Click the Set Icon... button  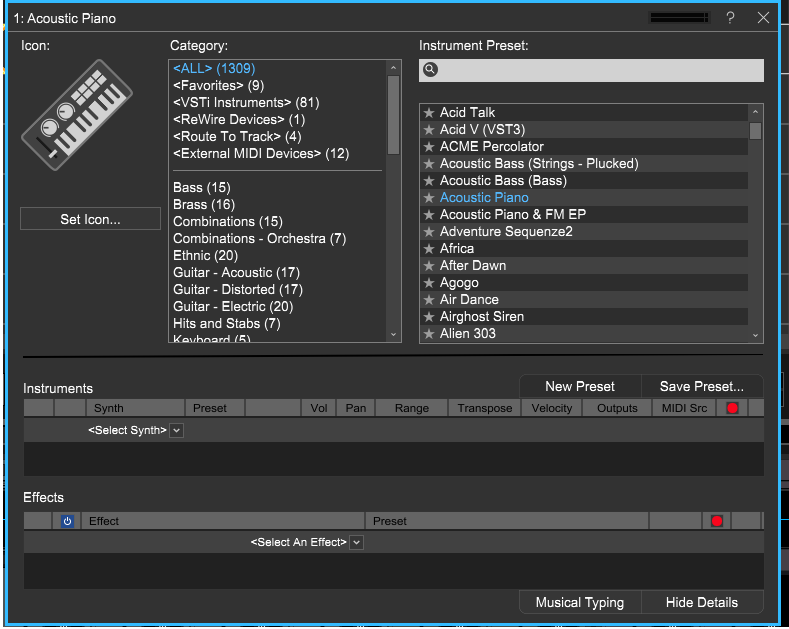coord(91,219)
